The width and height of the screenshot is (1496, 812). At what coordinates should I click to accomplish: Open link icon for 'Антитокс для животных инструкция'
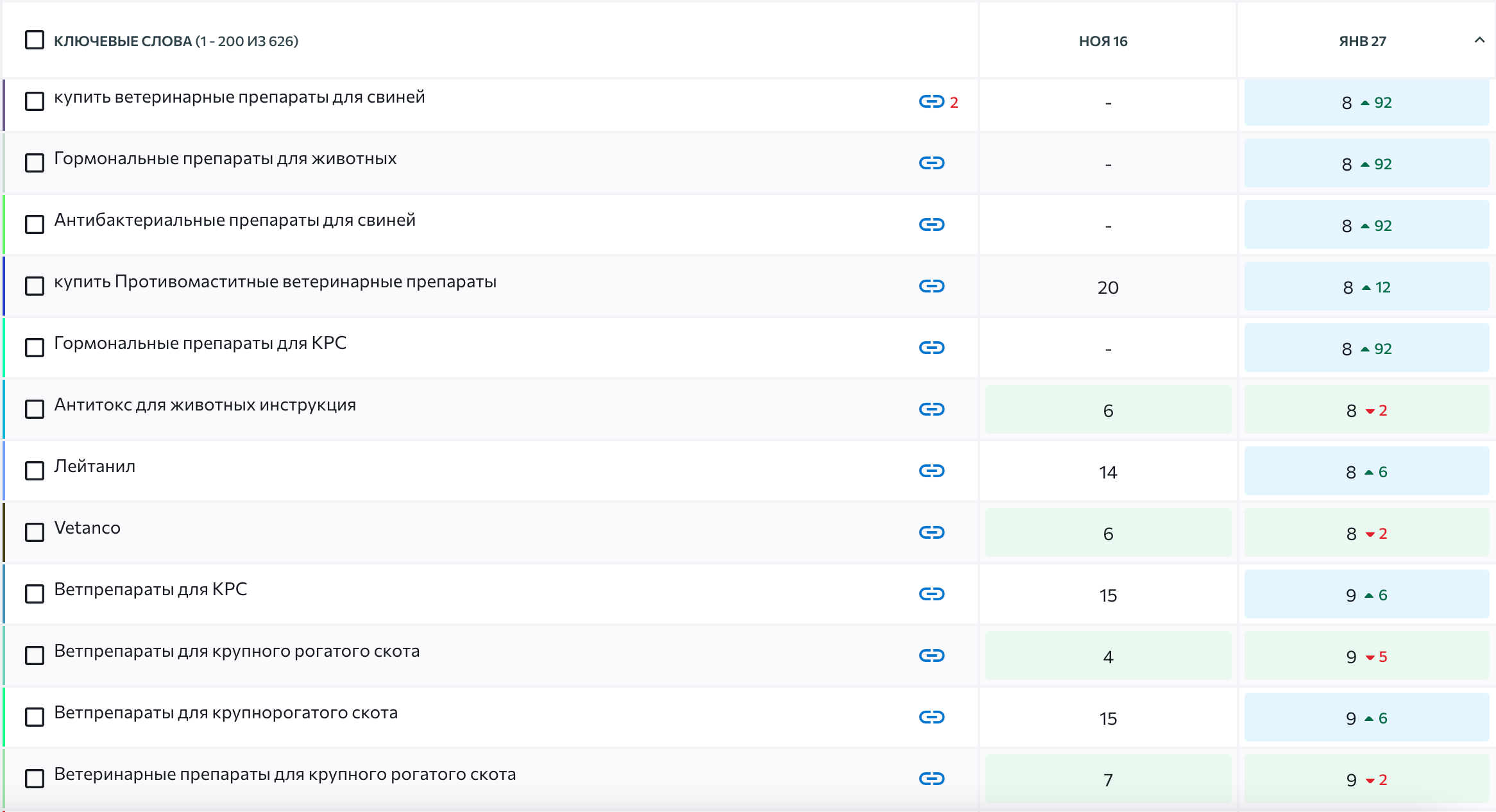tap(931, 409)
